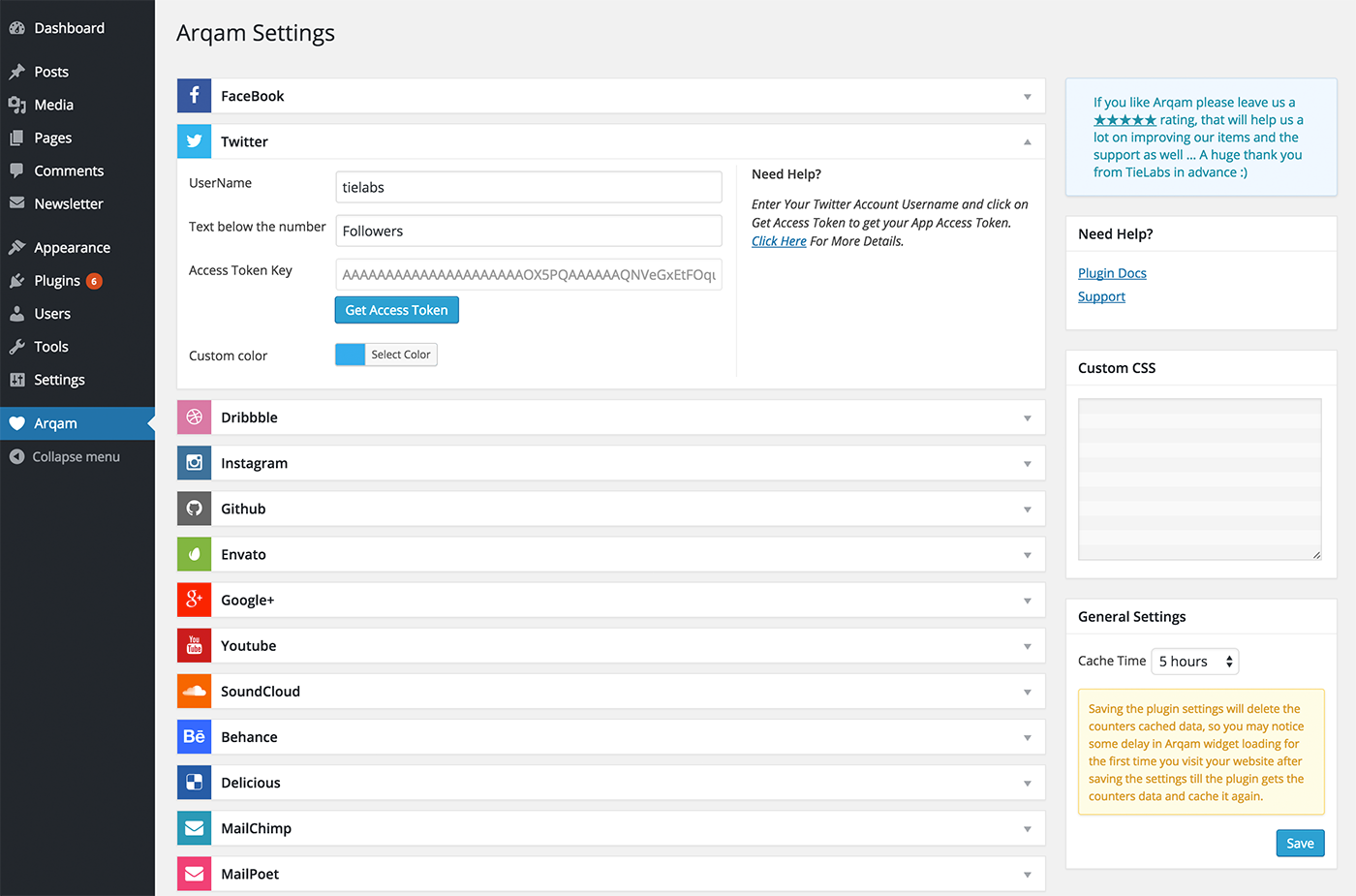Viewport: 1356px width, 896px height.
Task: Click the SoundCloud cloud icon
Action: click(x=194, y=691)
